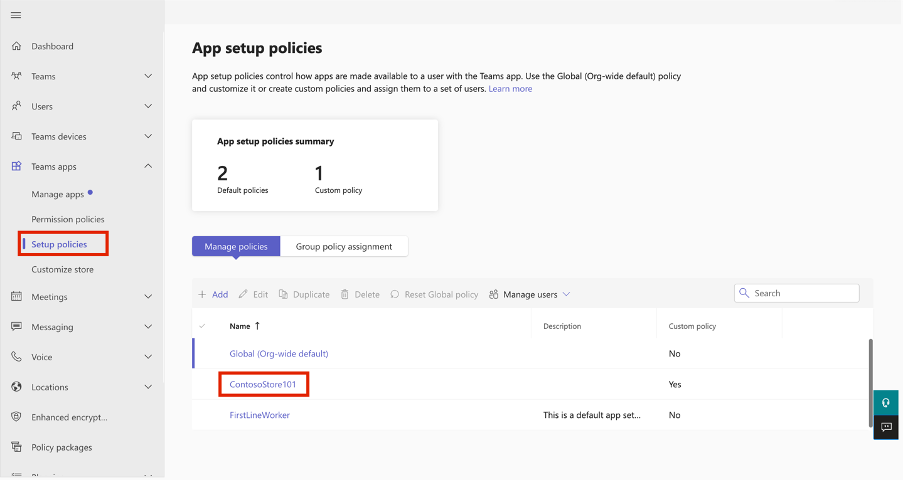The width and height of the screenshot is (904, 481).
Task: Open the hamburger navigation menu
Action: [16, 15]
